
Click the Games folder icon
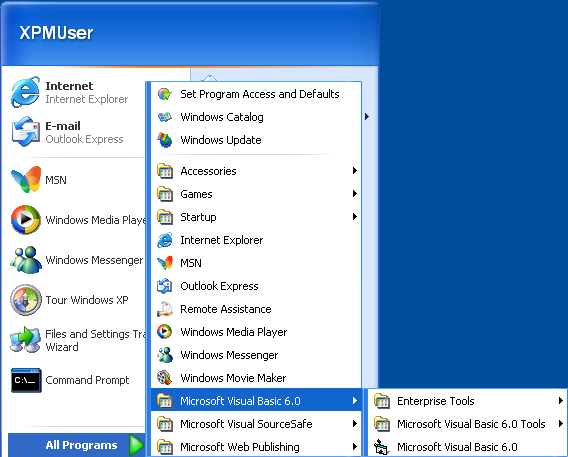point(165,194)
